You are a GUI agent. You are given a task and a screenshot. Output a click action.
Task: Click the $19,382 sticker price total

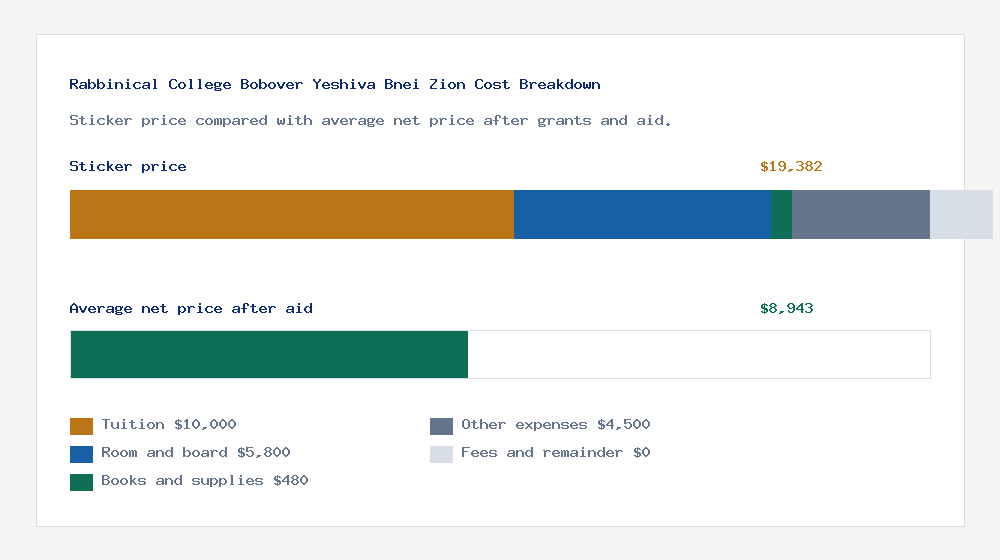pos(791,166)
